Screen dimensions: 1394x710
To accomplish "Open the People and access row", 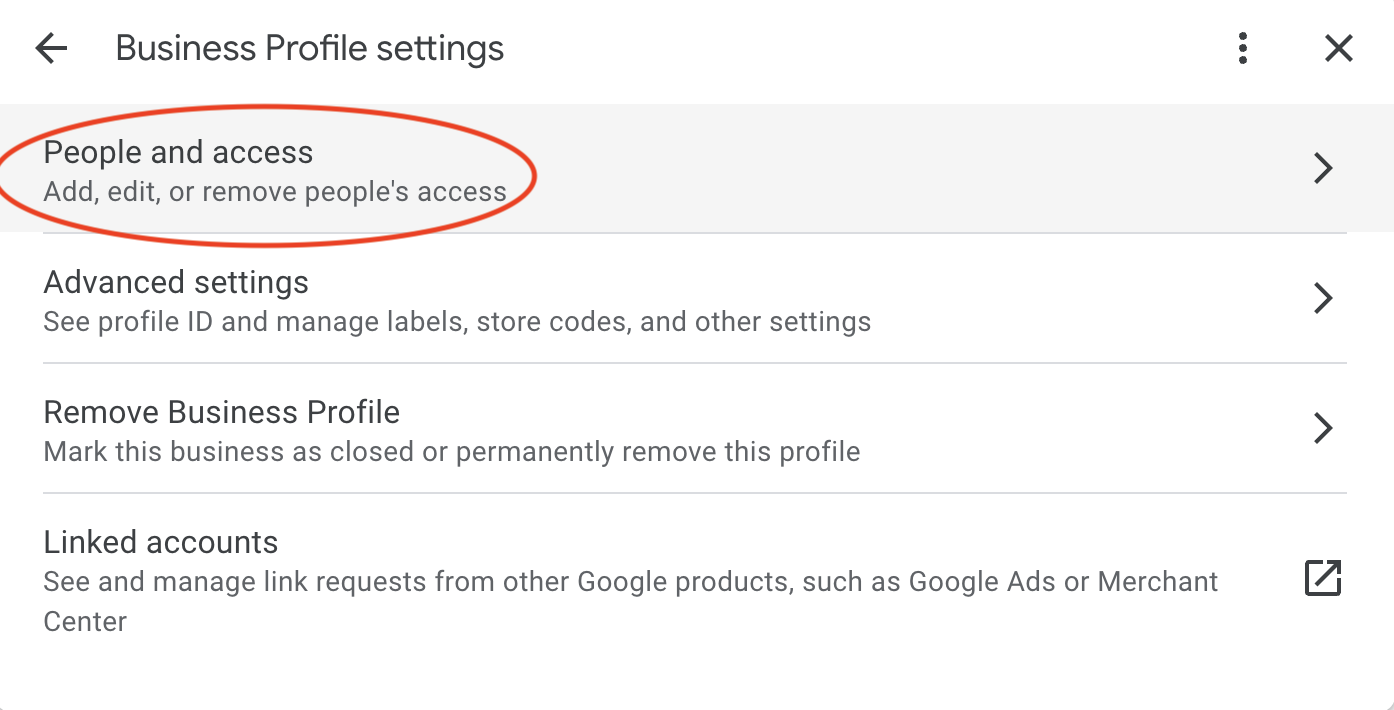I will 697,168.
